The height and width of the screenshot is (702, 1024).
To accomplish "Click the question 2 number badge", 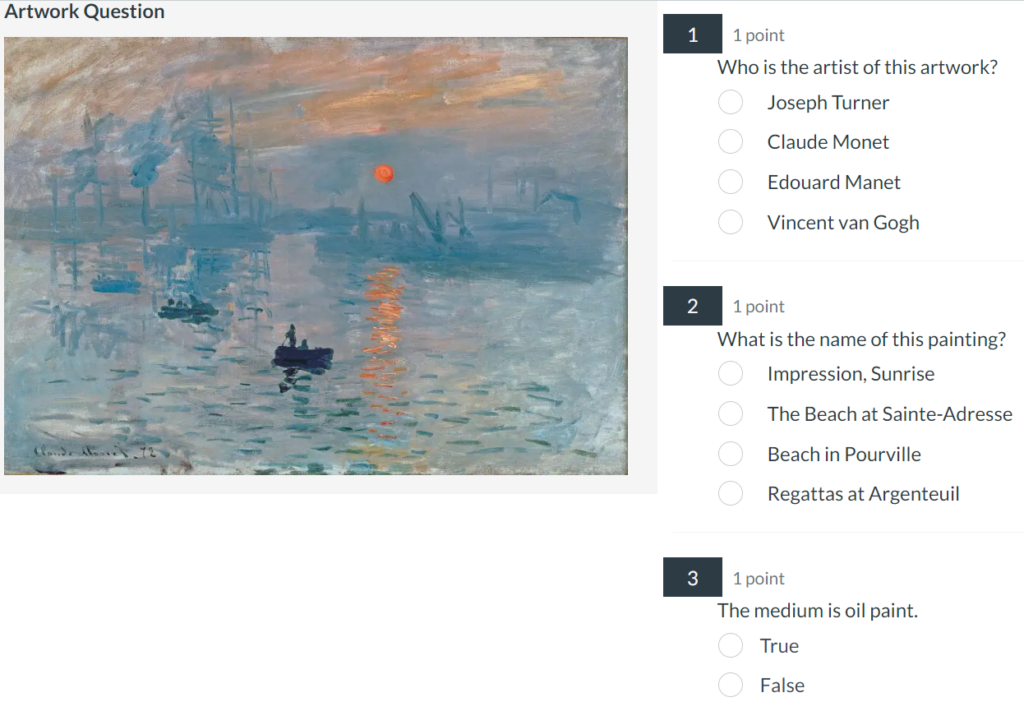I will [x=692, y=306].
